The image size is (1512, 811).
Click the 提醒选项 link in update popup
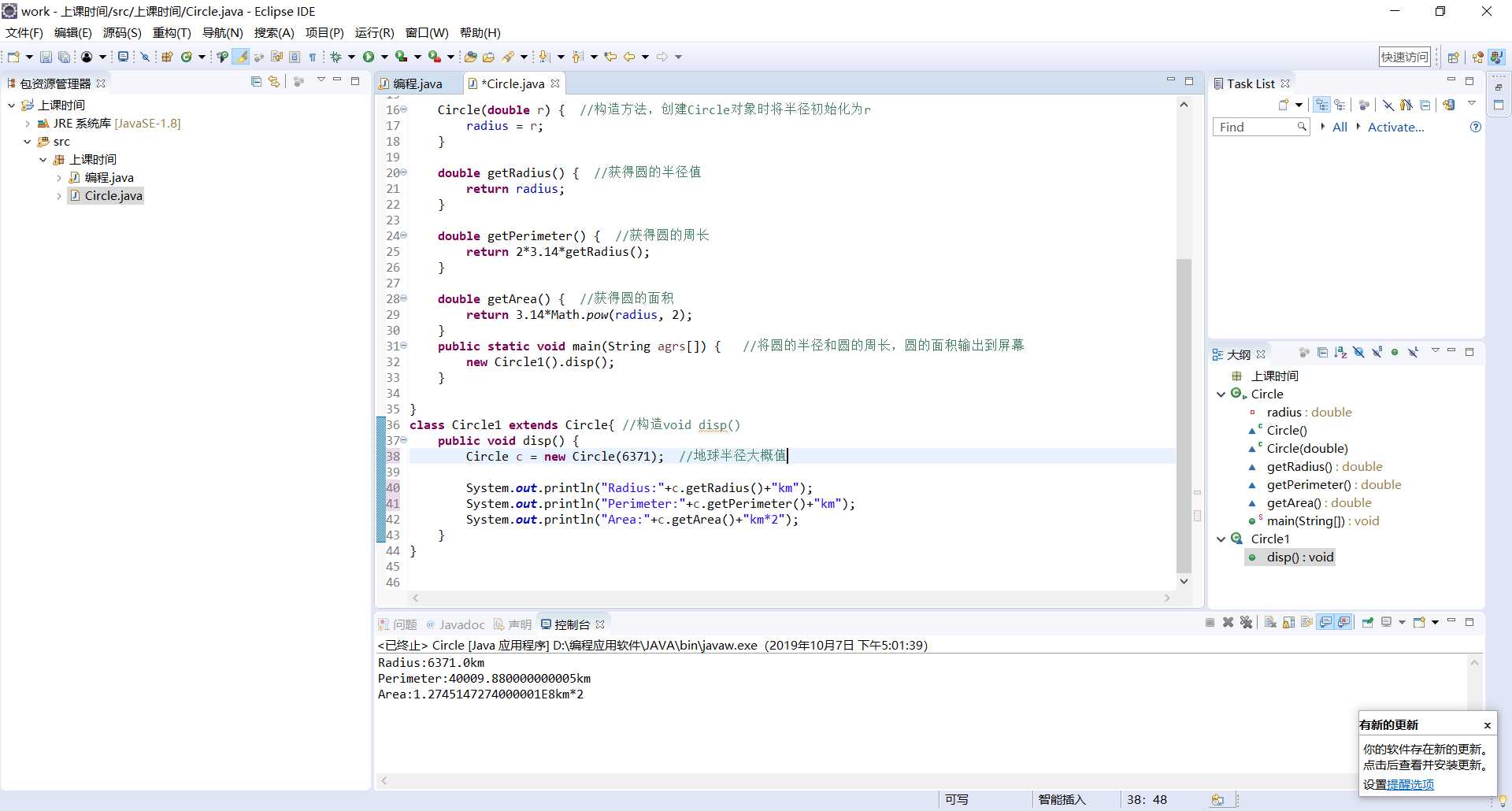click(x=1410, y=784)
